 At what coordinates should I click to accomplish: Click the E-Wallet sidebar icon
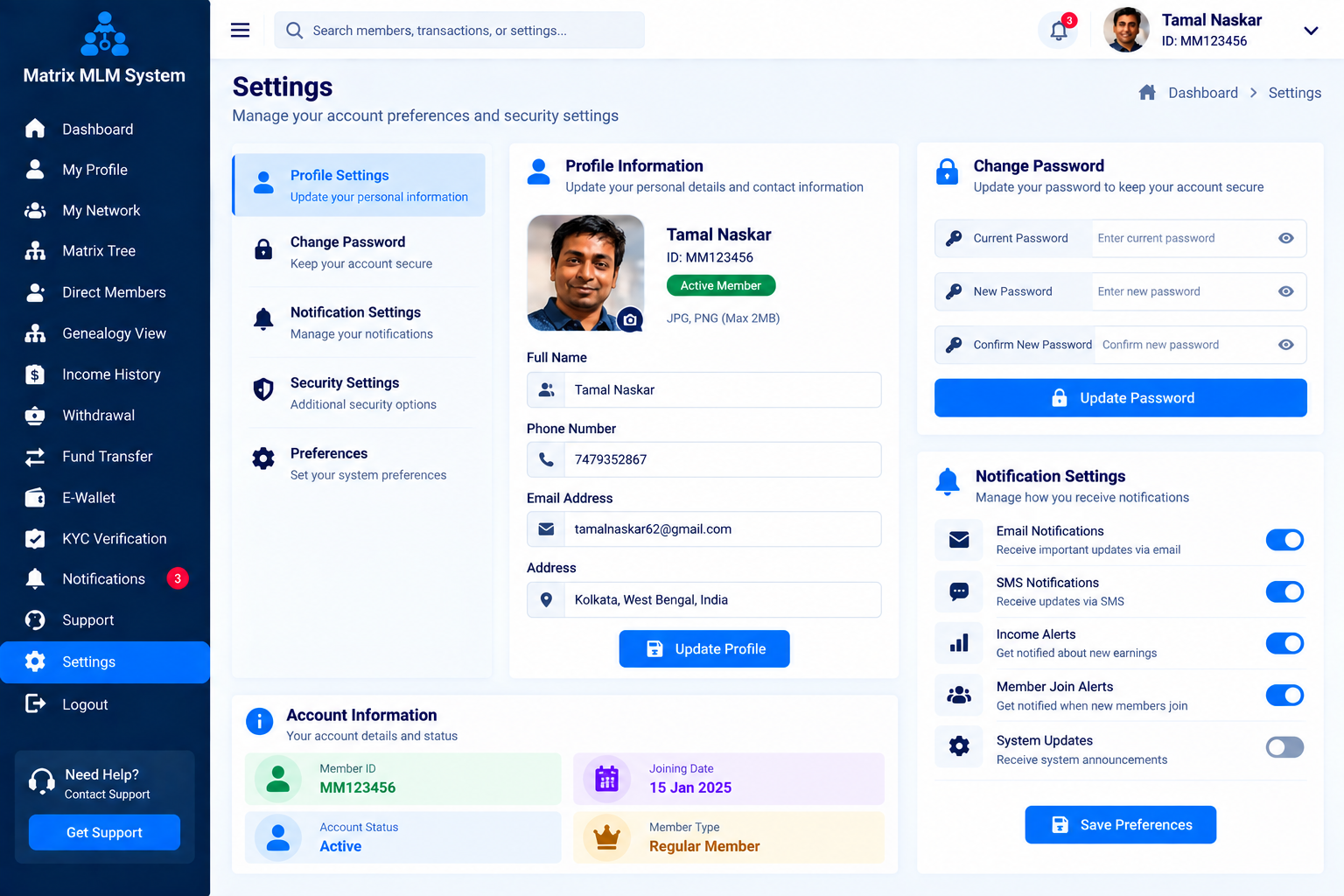35,498
